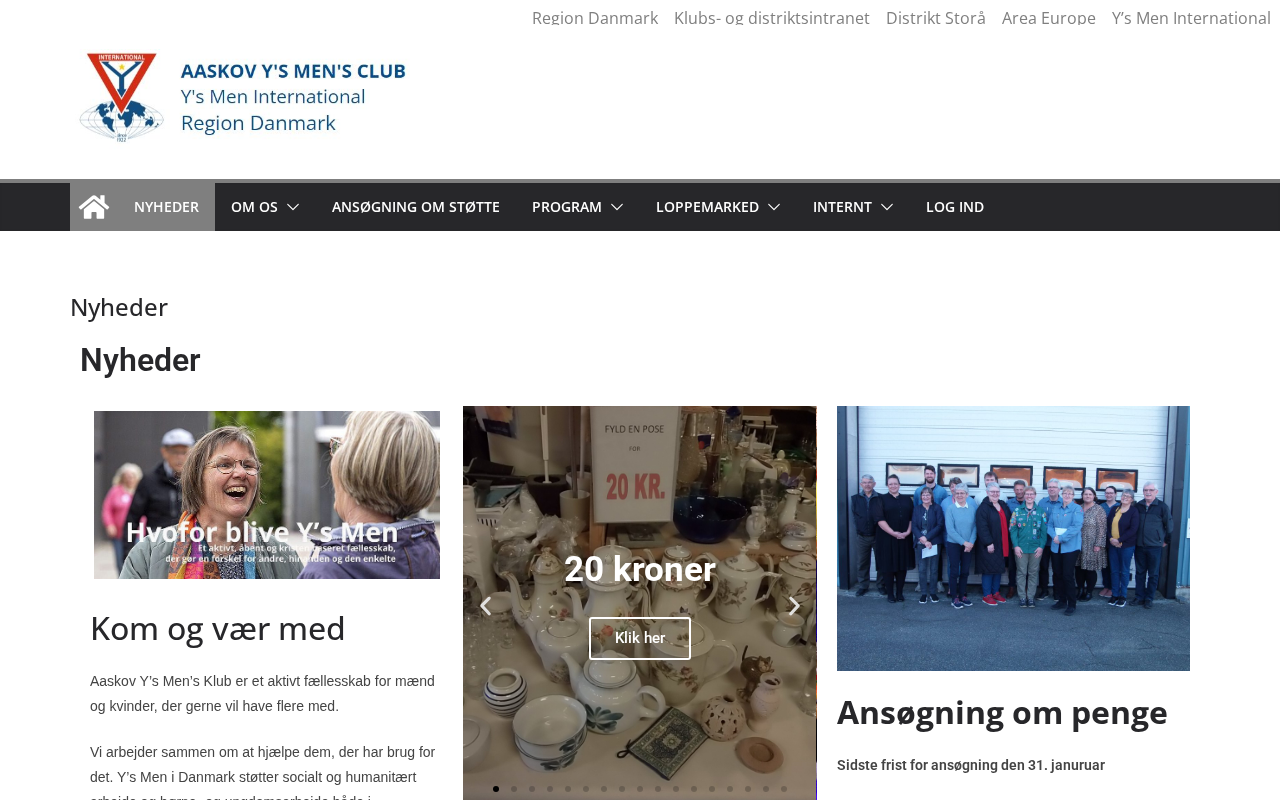Go to previous slide with left arrow
The height and width of the screenshot is (800, 1280).
tap(485, 606)
